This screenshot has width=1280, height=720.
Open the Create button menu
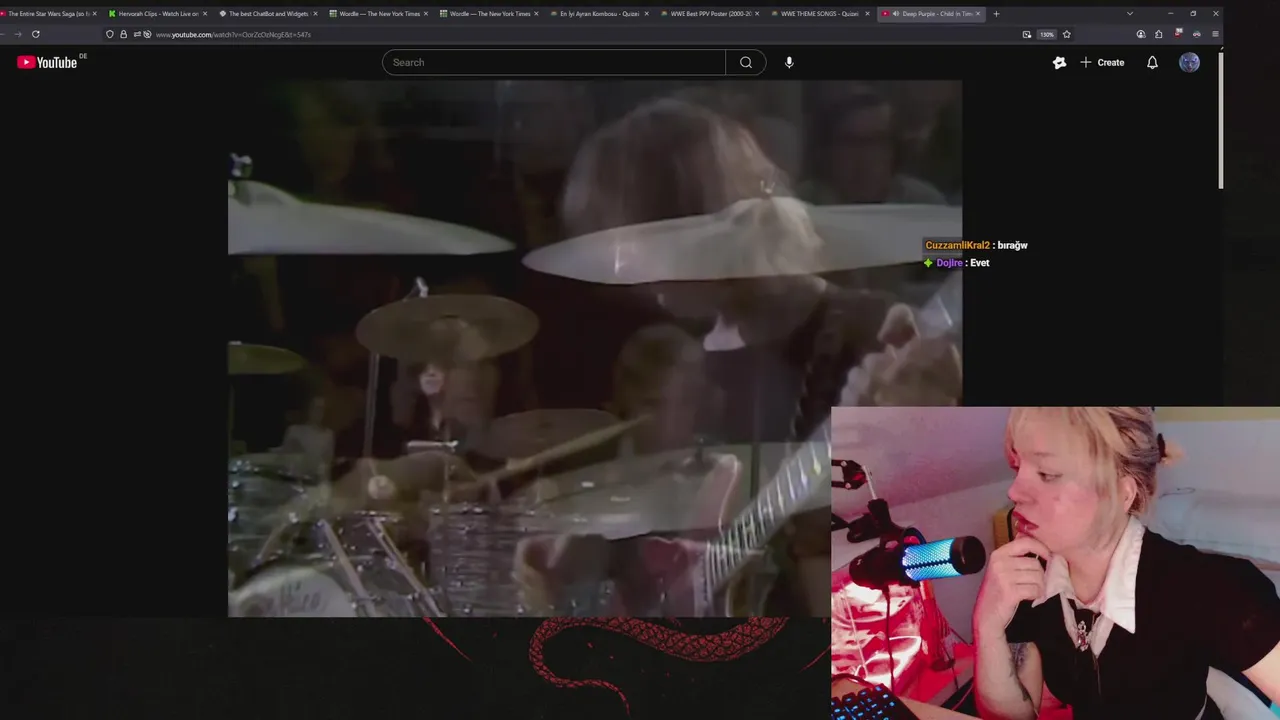click(1102, 62)
